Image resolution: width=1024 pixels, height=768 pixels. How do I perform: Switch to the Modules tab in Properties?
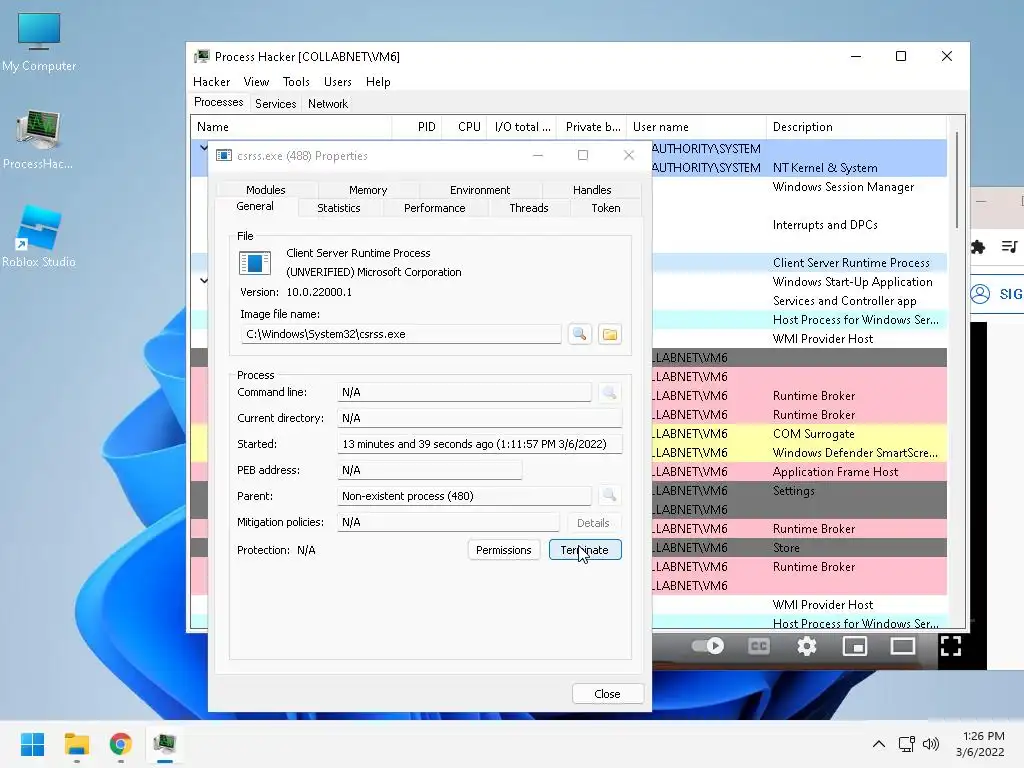[x=266, y=190]
